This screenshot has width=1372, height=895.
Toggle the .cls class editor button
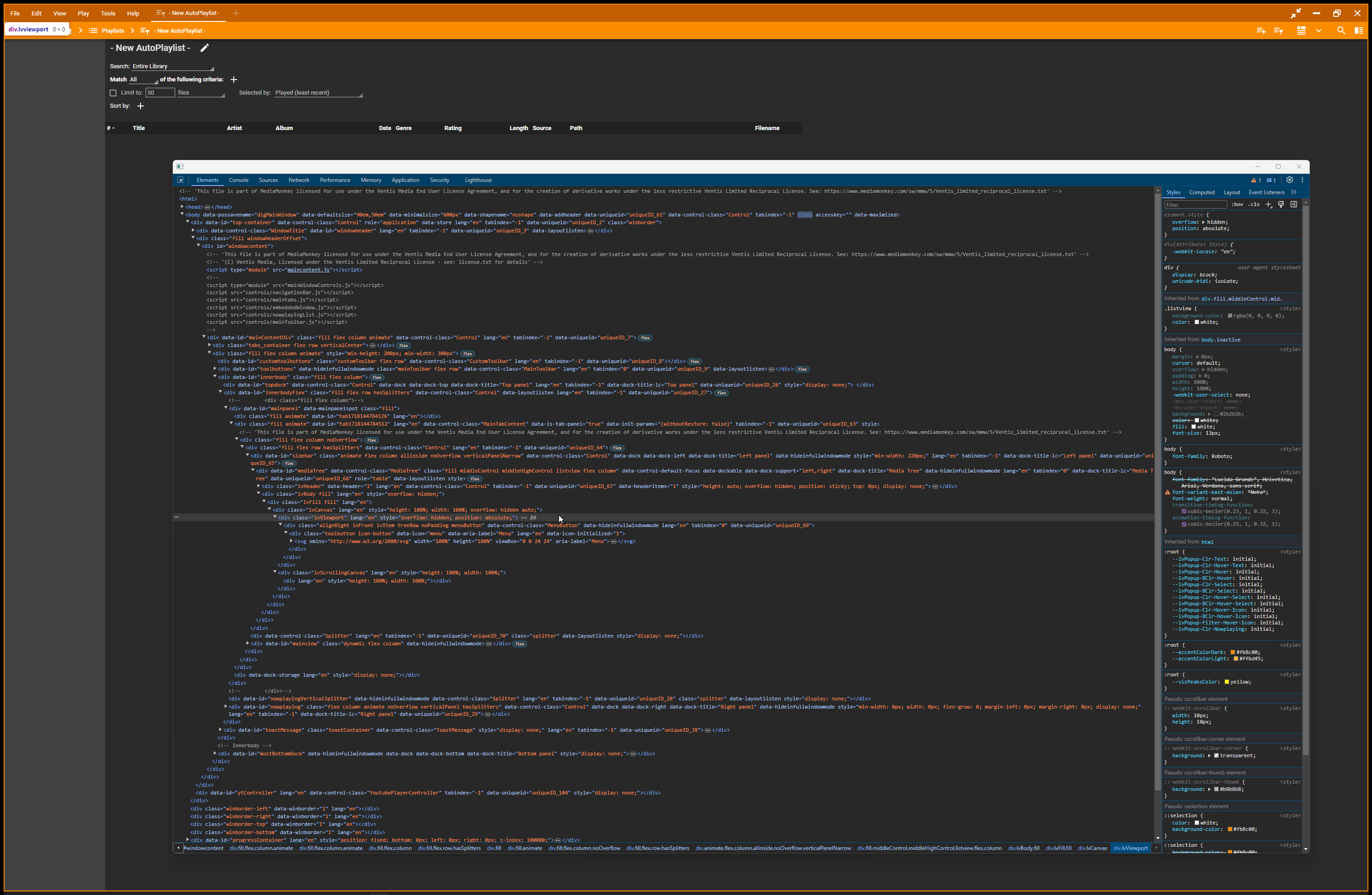1254,205
